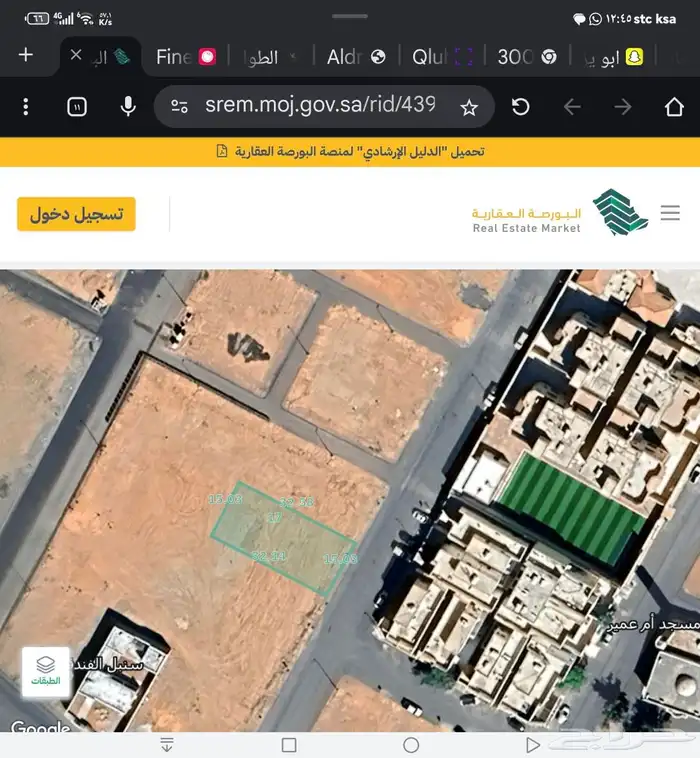
Task: Open the الدليل الإرشادي download banner link
Action: point(350,152)
